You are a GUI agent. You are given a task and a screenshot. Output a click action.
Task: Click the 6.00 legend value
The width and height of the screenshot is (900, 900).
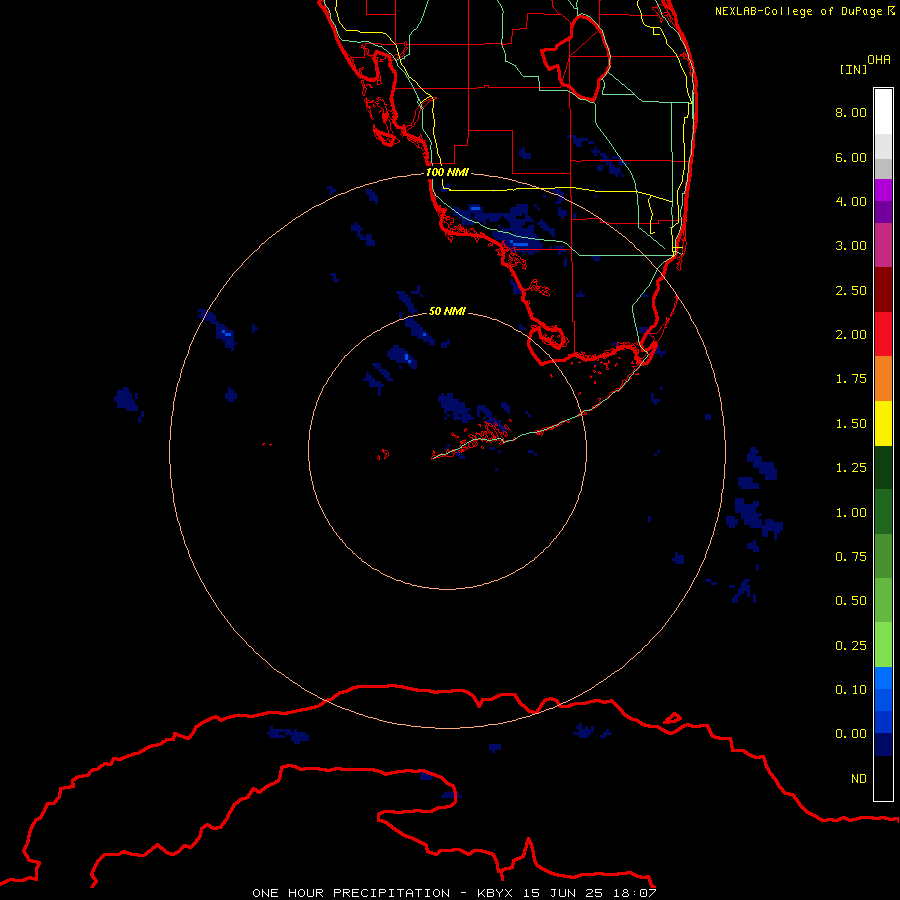click(x=851, y=157)
